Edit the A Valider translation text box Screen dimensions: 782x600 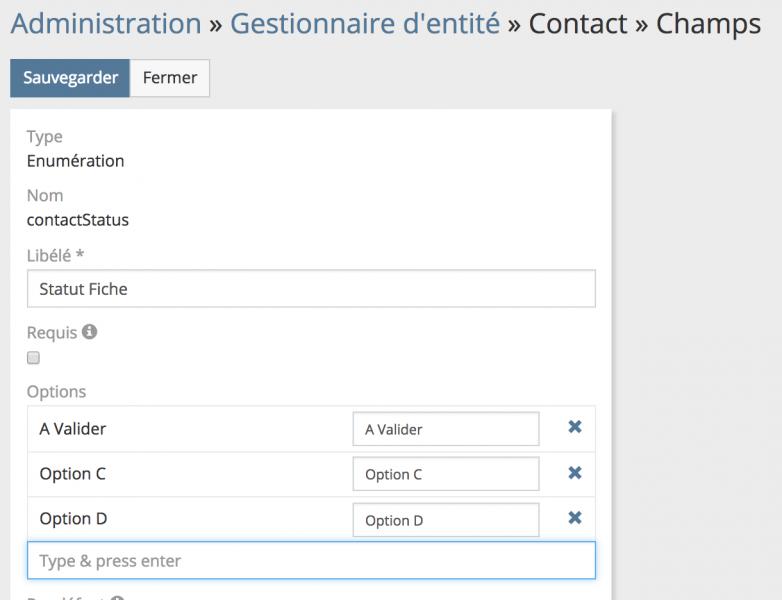[445, 429]
